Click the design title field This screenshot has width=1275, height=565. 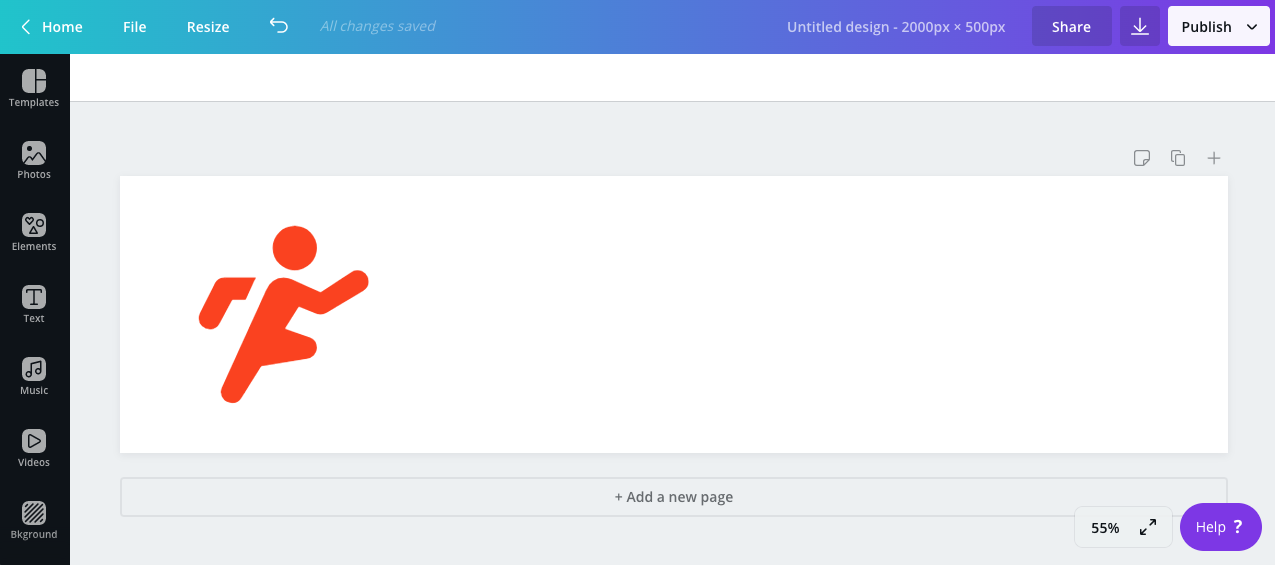[896, 27]
